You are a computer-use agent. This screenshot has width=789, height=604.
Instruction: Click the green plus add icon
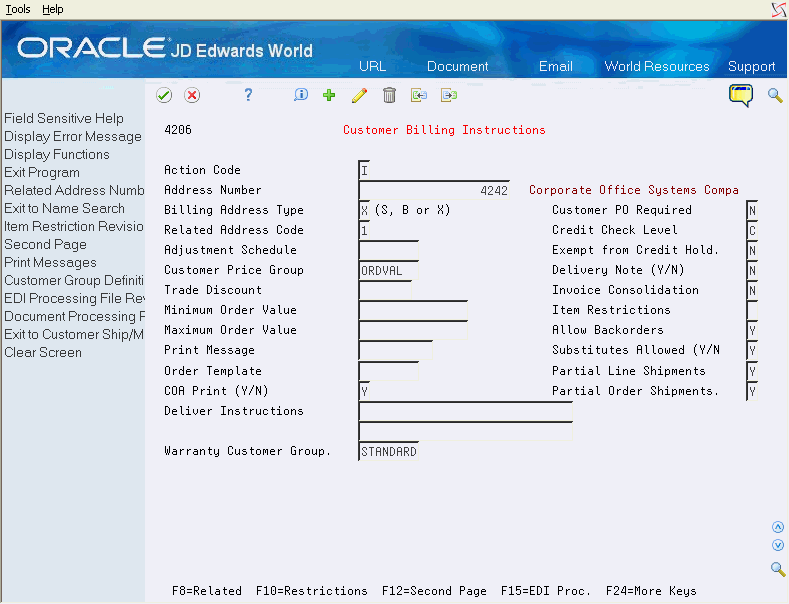coord(329,95)
